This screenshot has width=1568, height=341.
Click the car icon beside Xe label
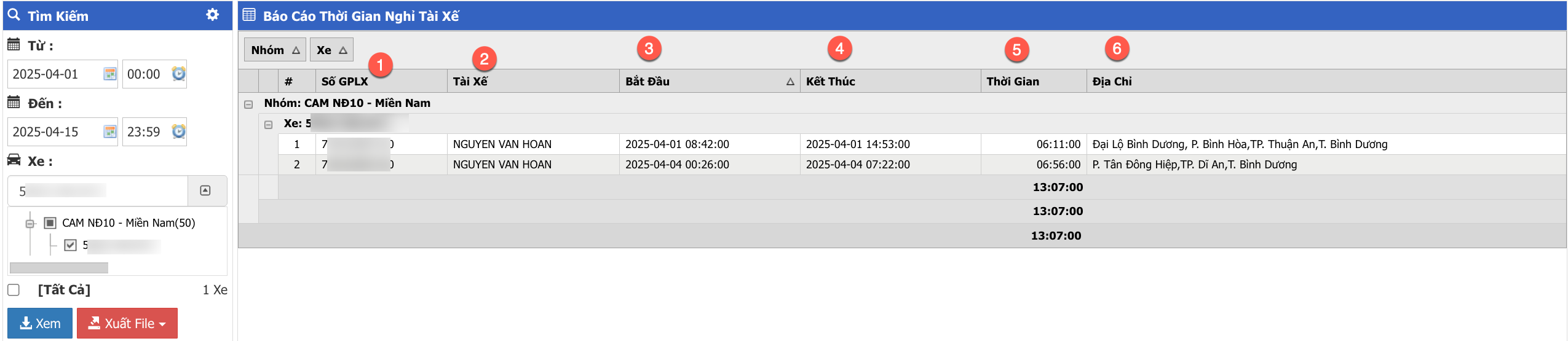14,160
